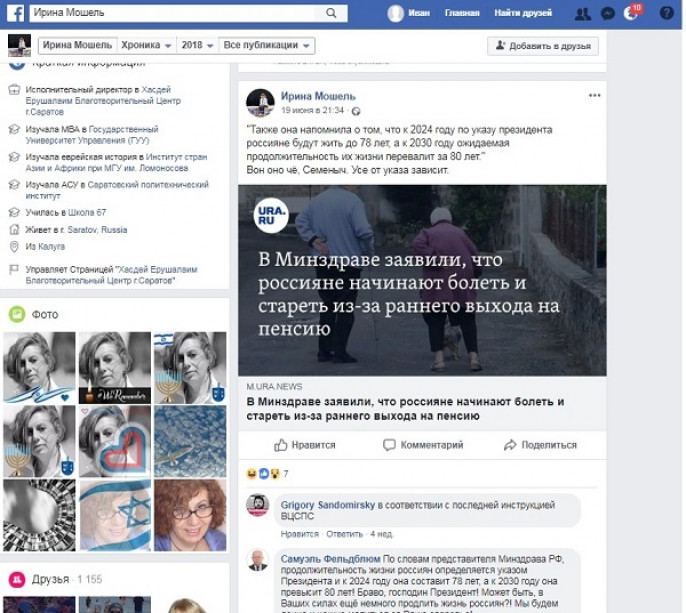Open the article headline link below image
This screenshot has width=686, height=613.
click(x=405, y=409)
